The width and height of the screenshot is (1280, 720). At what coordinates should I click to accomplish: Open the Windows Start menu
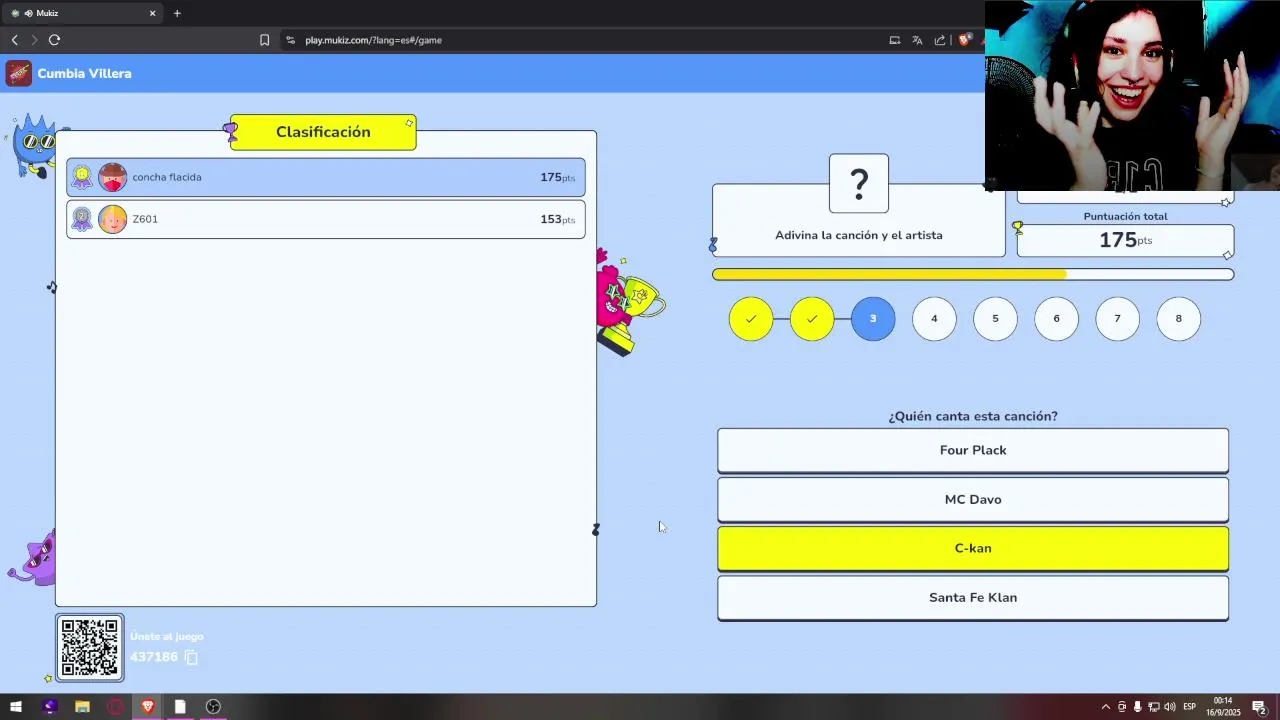click(16, 707)
